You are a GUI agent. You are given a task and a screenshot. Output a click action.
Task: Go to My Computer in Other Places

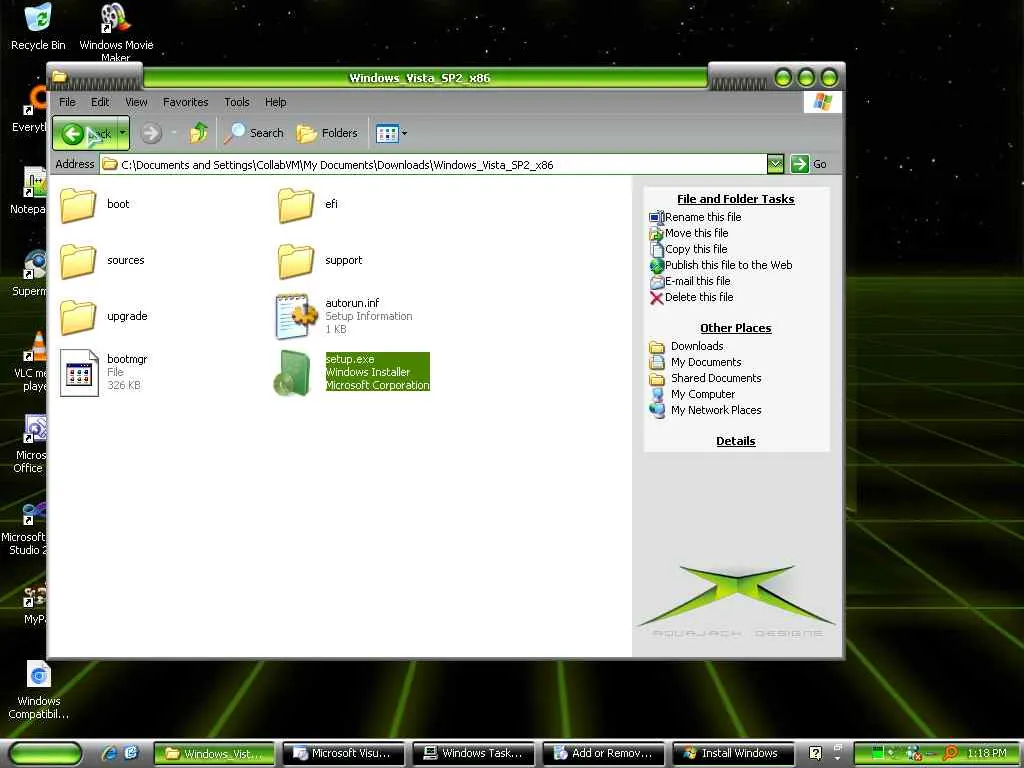692,394
